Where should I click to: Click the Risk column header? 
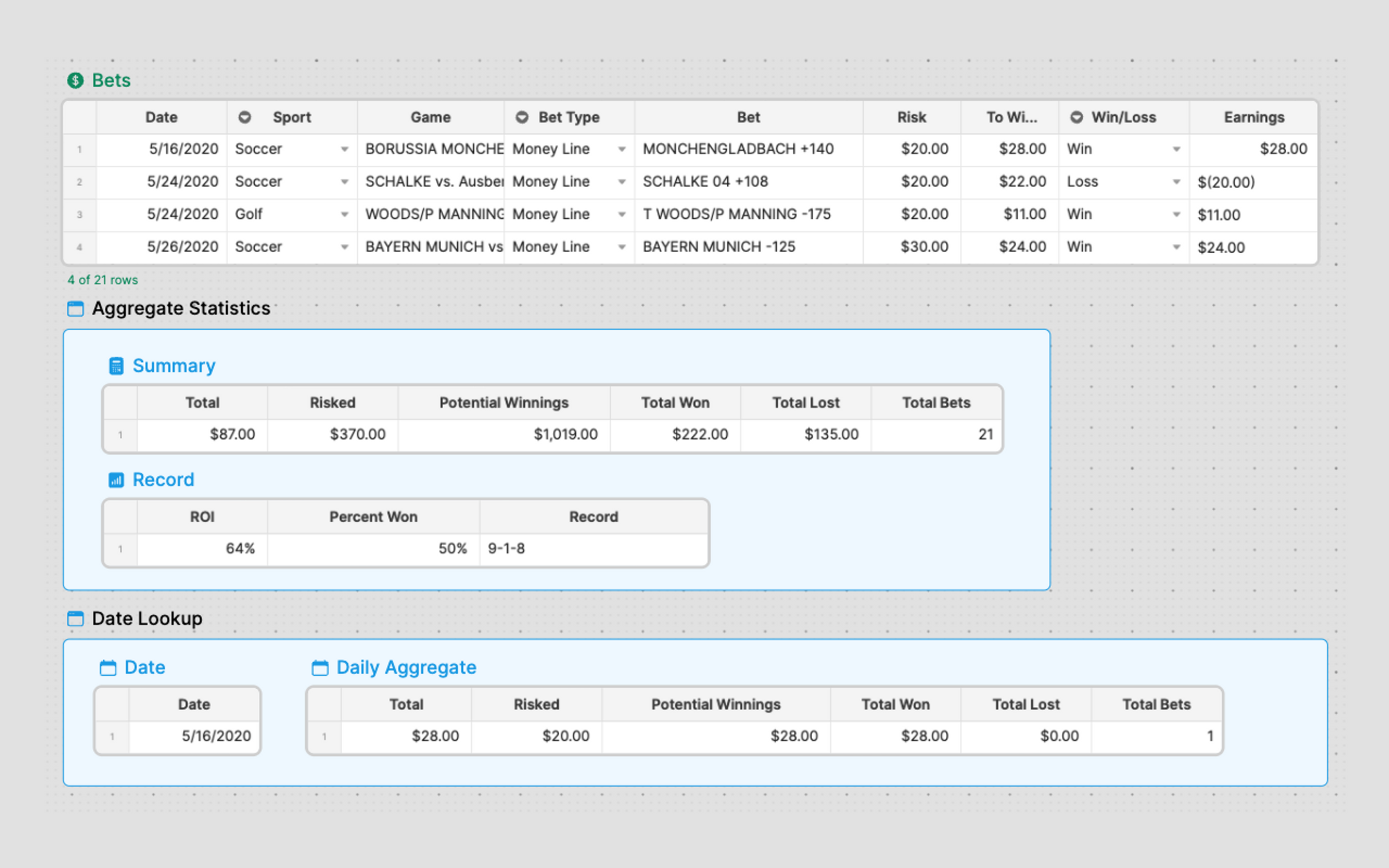click(912, 117)
